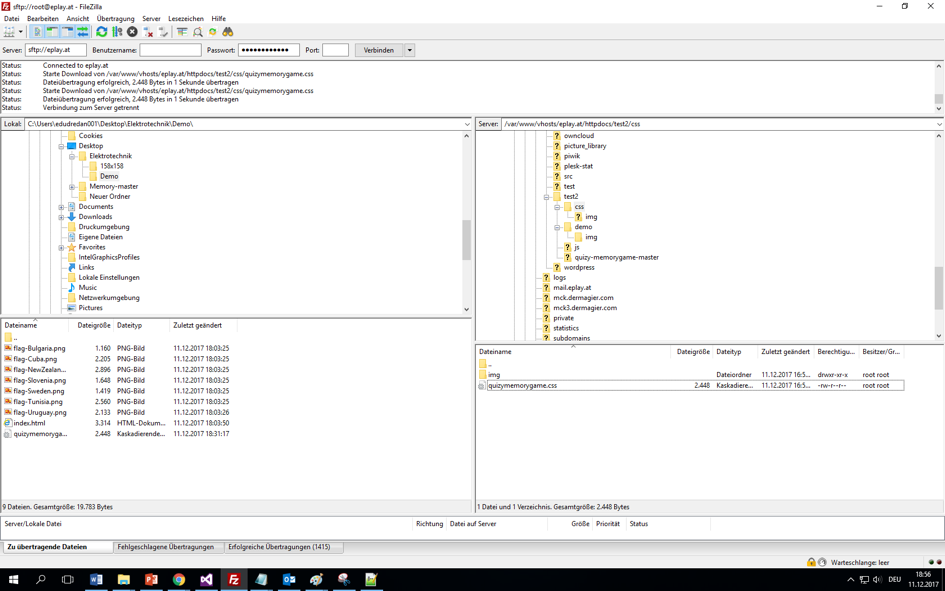
Task: Sort local files by Dateigröße column
Action: (93, 325)
